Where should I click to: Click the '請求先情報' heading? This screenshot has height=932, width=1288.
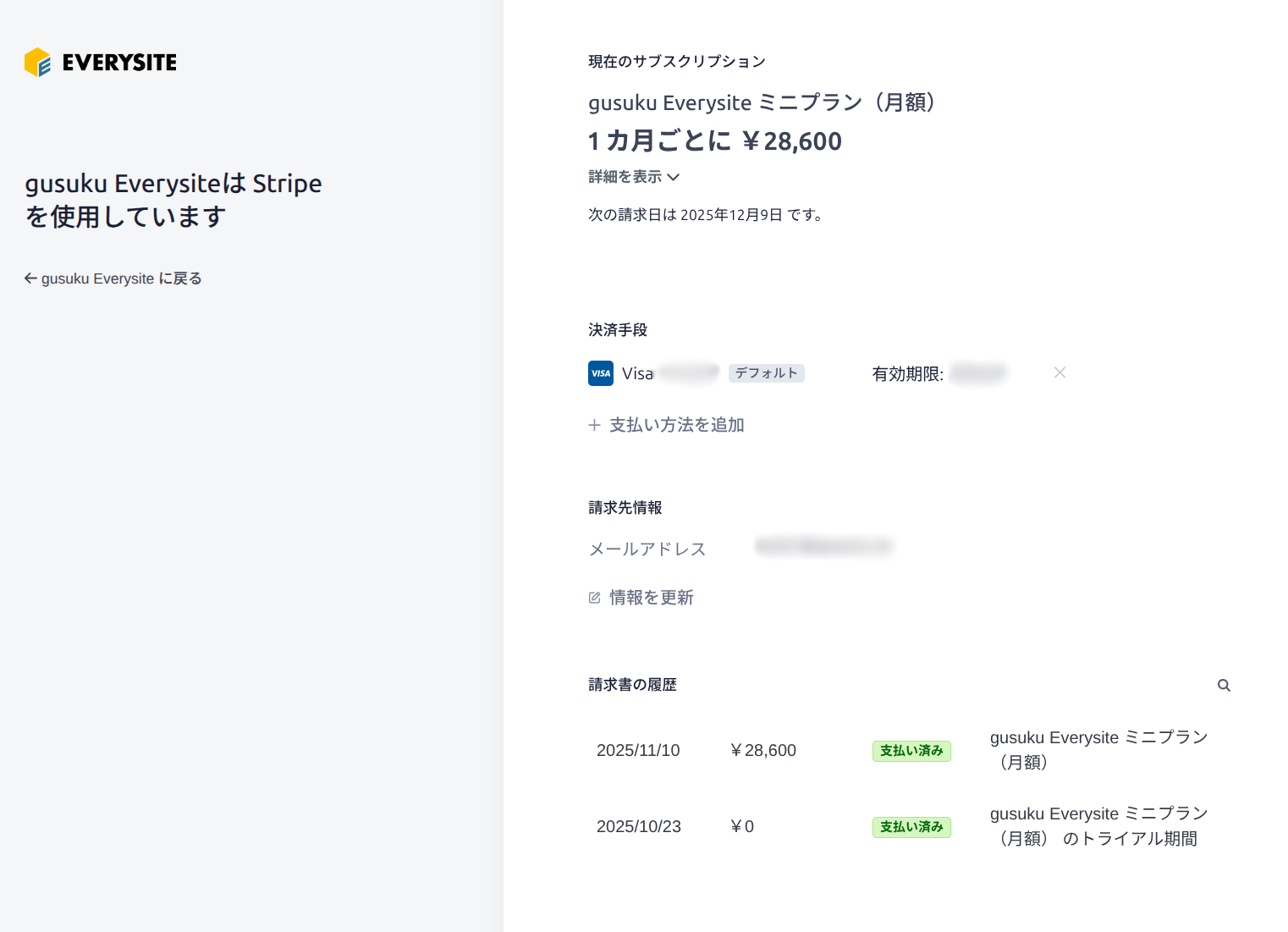(625, 508)
